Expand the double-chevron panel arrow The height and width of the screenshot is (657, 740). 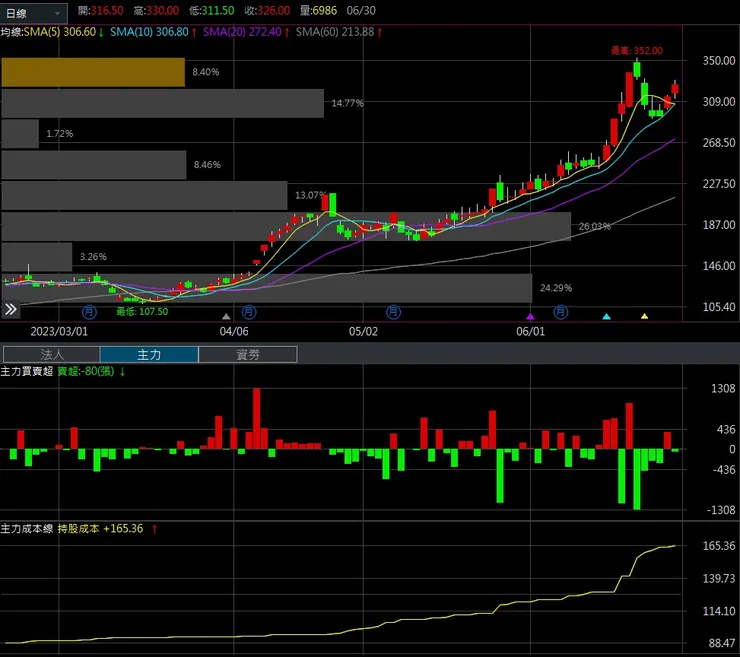point(10,310)
